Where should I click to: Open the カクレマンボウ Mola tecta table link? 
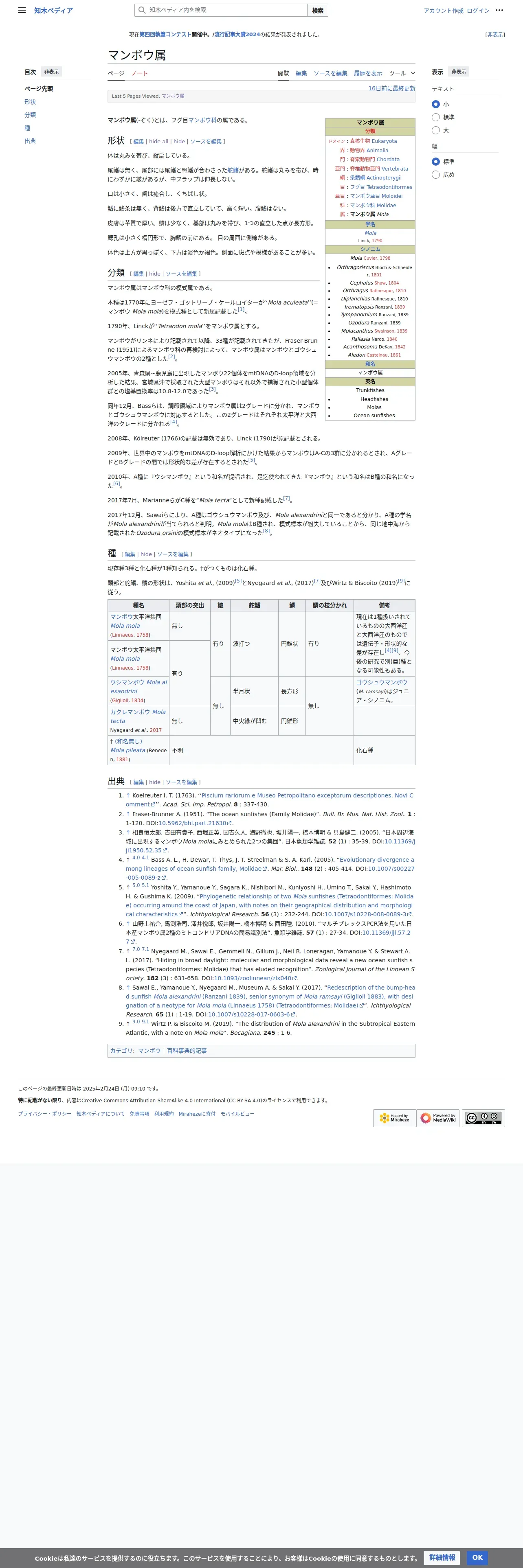click(138, 716)
